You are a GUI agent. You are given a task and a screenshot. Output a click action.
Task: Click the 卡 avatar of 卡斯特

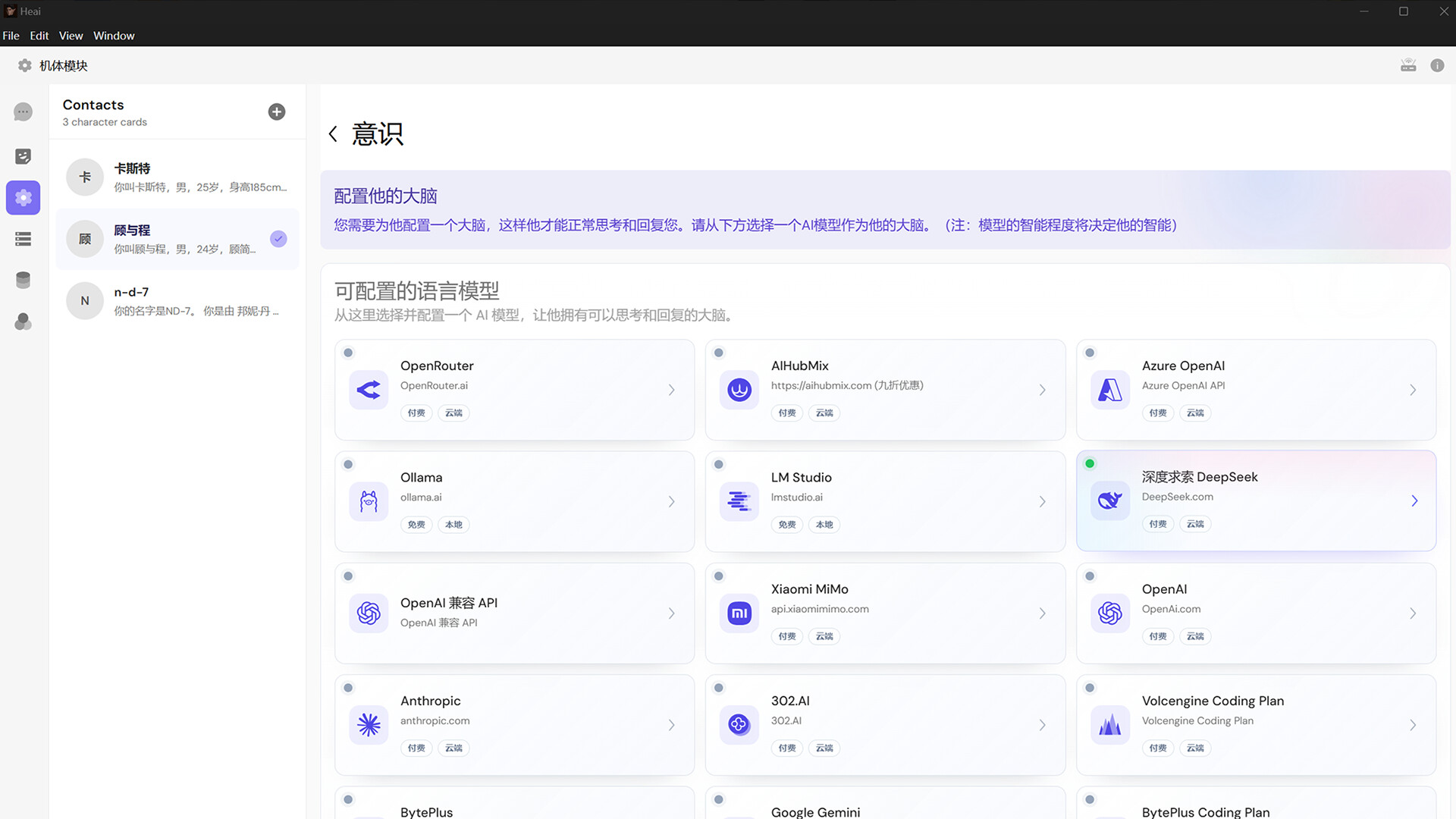point(85,177)
